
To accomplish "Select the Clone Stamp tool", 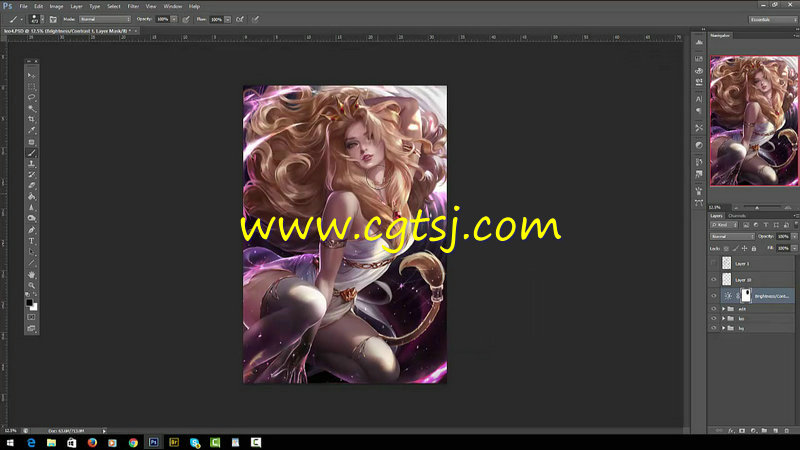I will 32,164.
